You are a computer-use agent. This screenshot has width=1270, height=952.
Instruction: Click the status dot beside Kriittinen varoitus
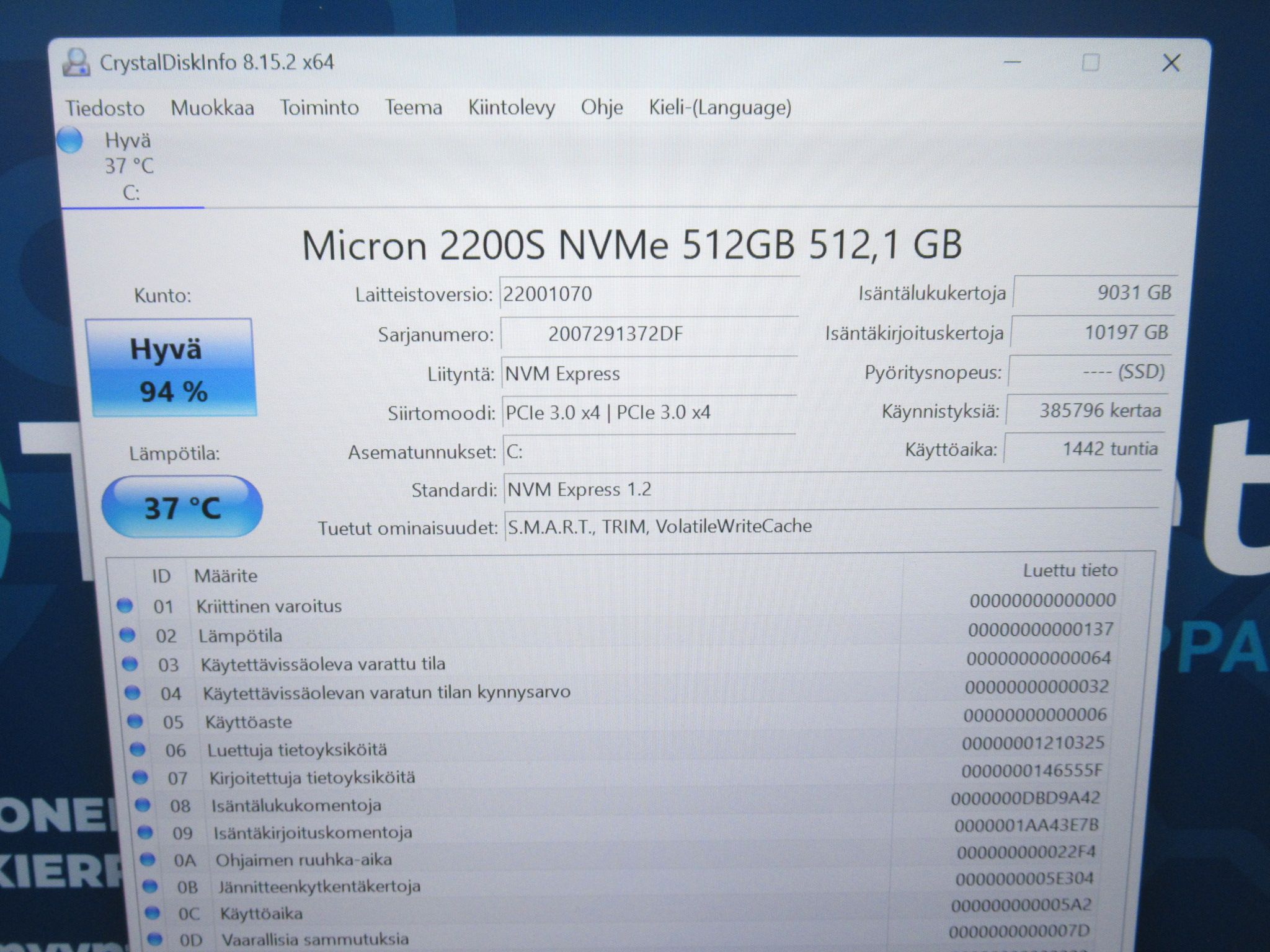click(x=125, y=605)
